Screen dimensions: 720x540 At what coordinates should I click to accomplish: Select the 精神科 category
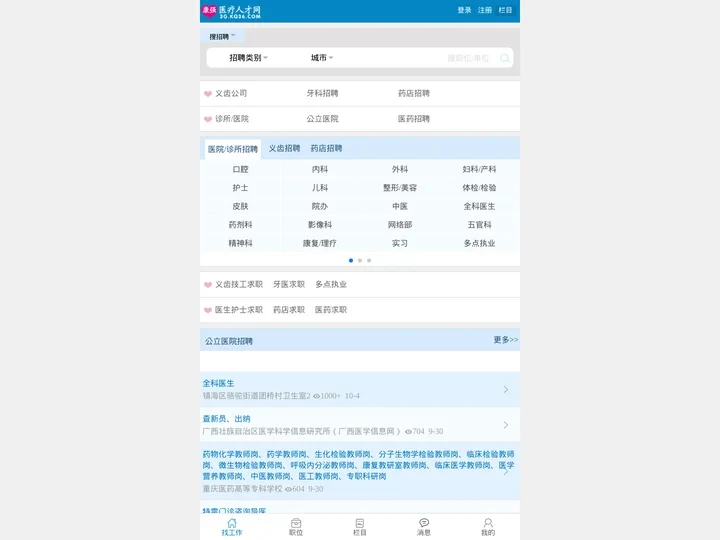coord(240,243)
